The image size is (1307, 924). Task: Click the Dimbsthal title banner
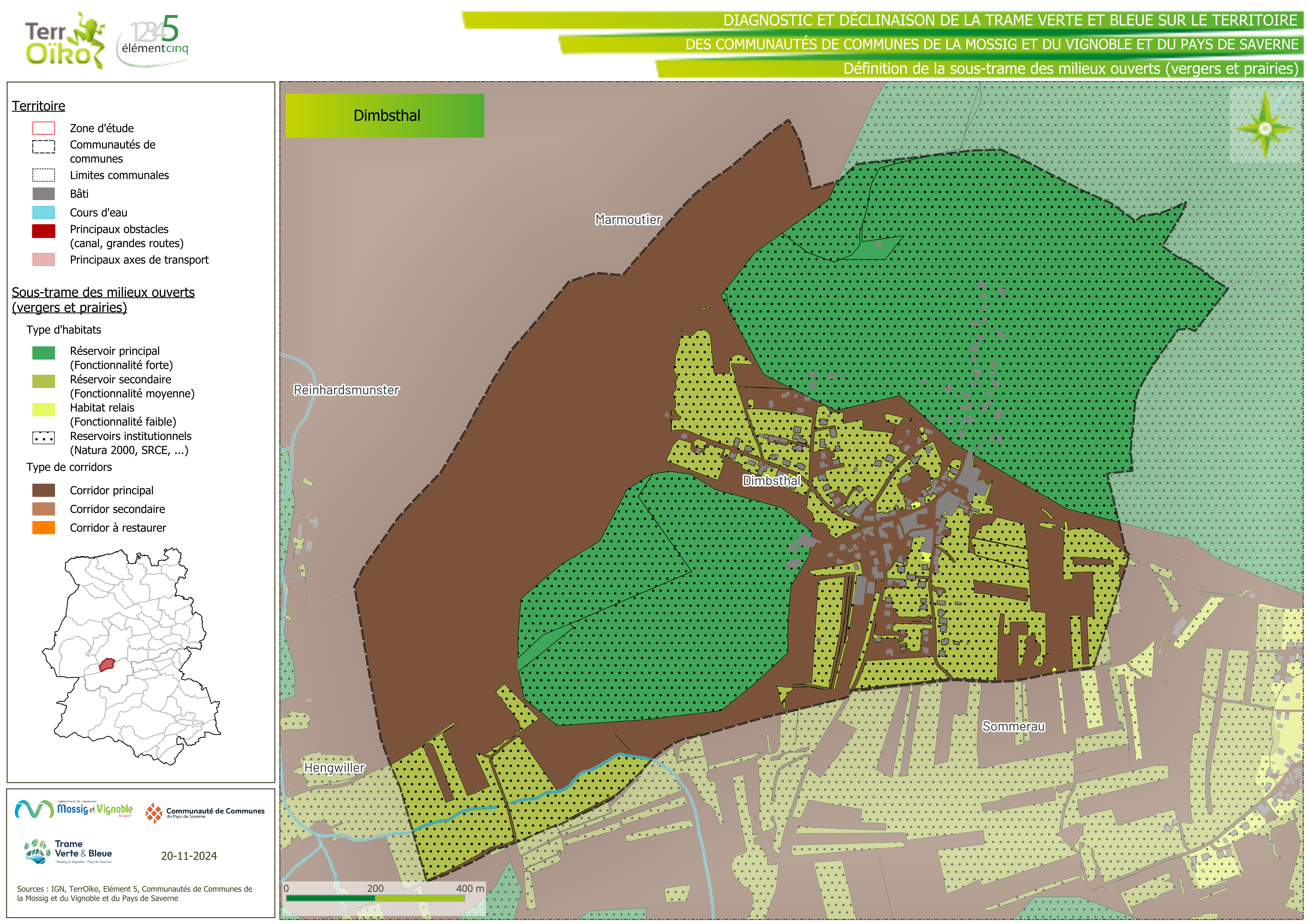[x=385, y=116]
